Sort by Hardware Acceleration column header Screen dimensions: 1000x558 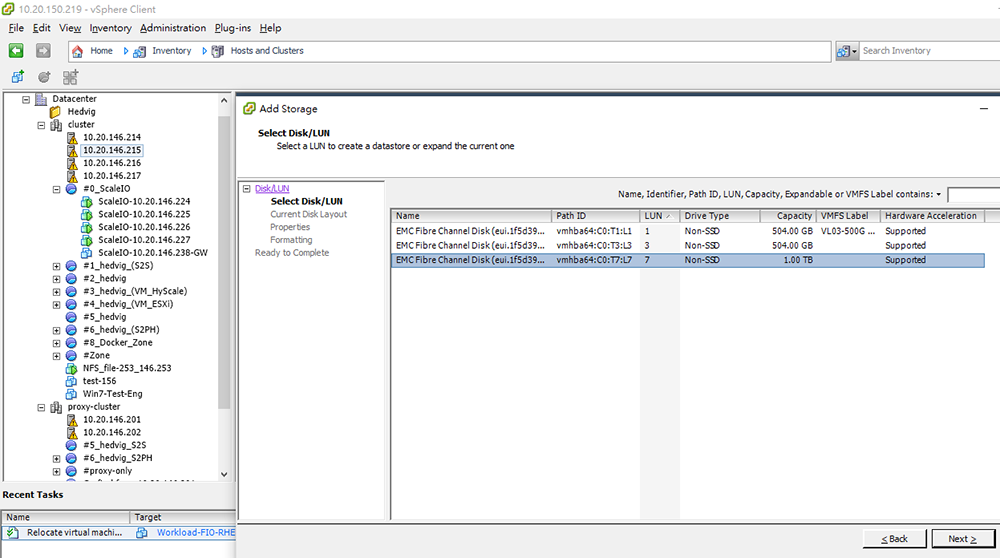(x=932, y=216)
